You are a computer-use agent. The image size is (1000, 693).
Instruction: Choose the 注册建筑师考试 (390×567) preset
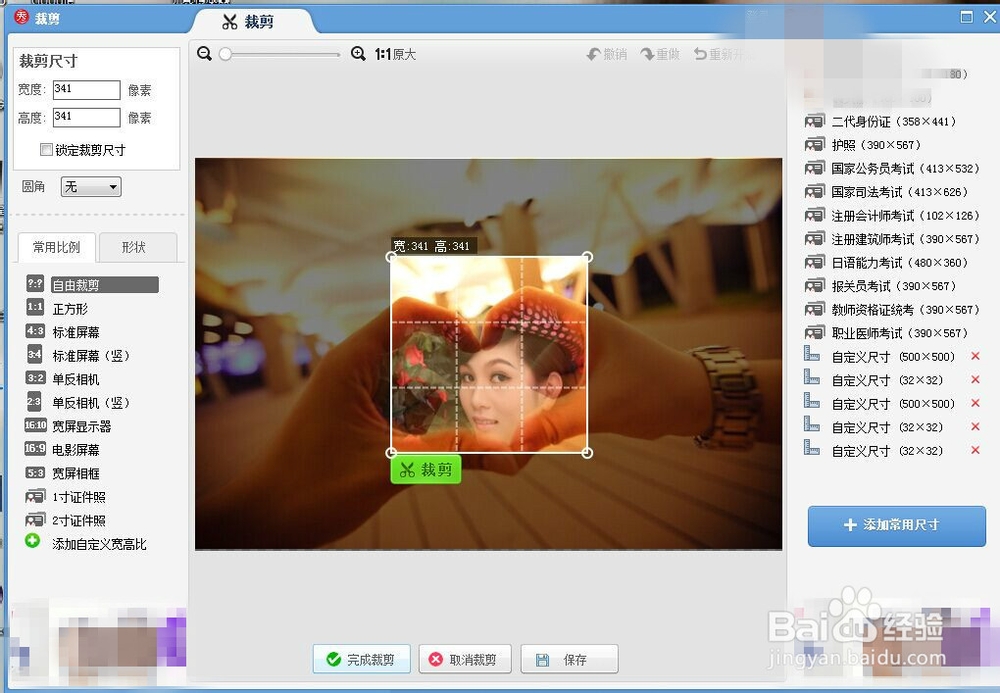[892, 239]
